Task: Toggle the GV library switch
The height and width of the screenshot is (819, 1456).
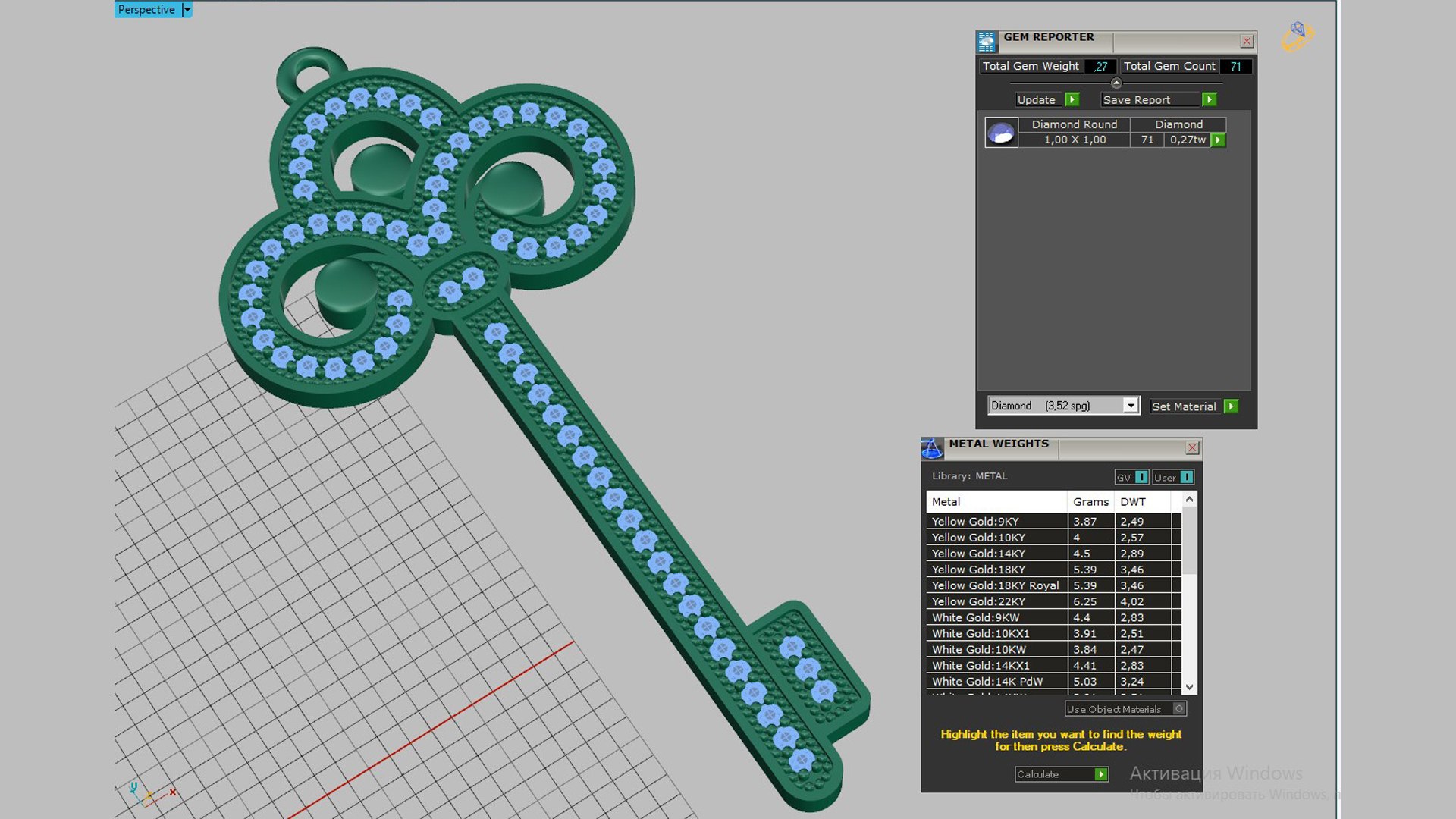Action: click(x=1141, y=477)
